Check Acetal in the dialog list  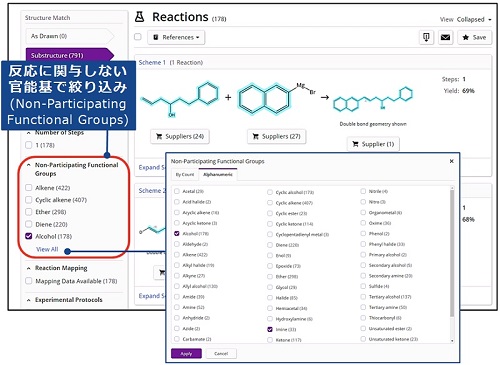click(x=177, y=191)
